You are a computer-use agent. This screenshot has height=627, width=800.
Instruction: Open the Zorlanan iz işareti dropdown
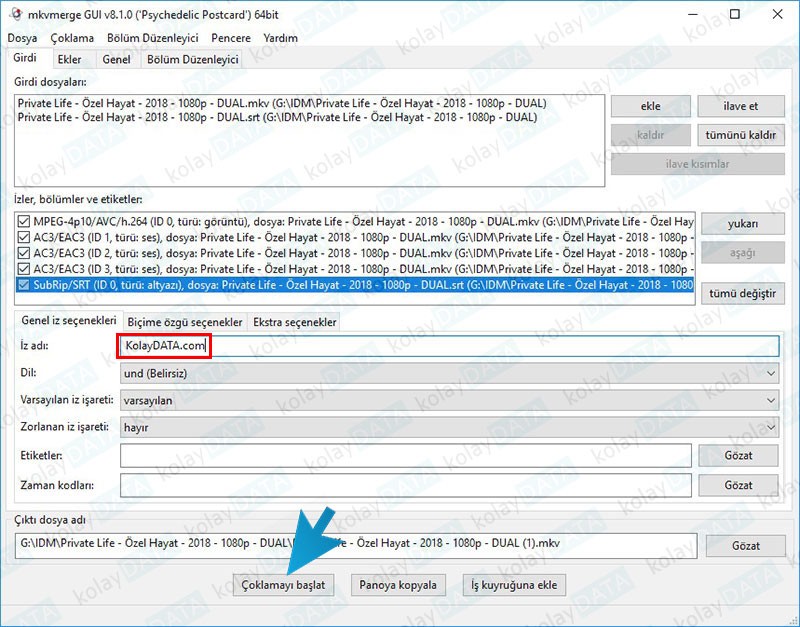tap(448, 427)
